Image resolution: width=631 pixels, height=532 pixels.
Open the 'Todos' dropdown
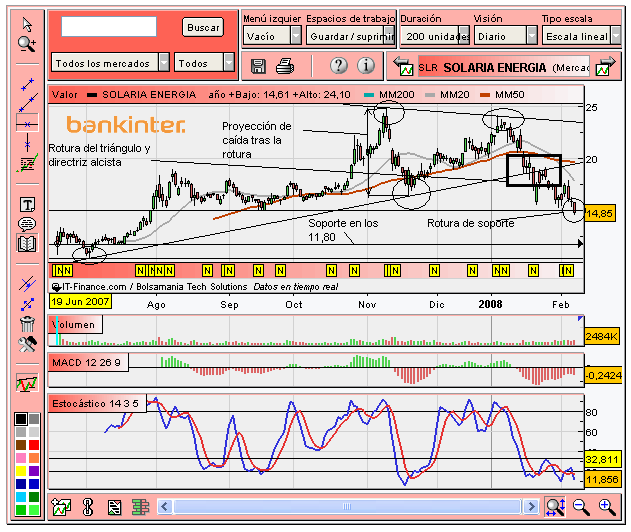tap(204, 63)
